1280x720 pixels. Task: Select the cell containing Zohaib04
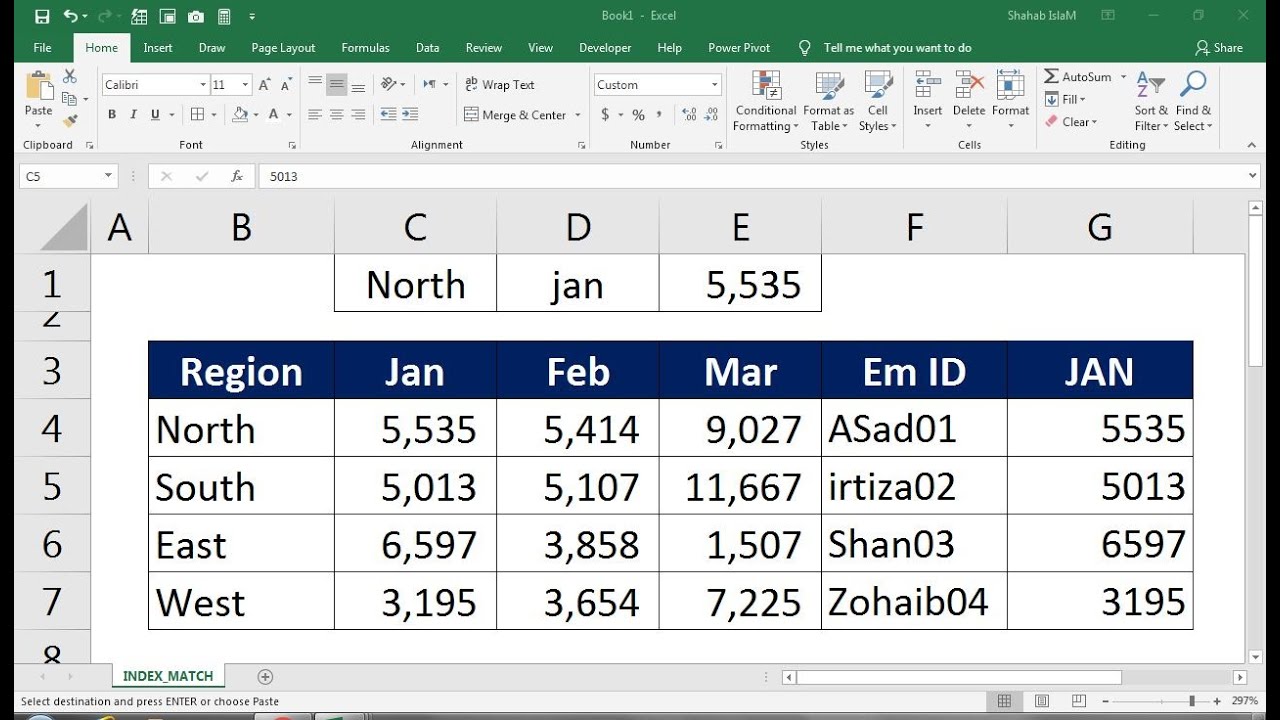[914, 601]
